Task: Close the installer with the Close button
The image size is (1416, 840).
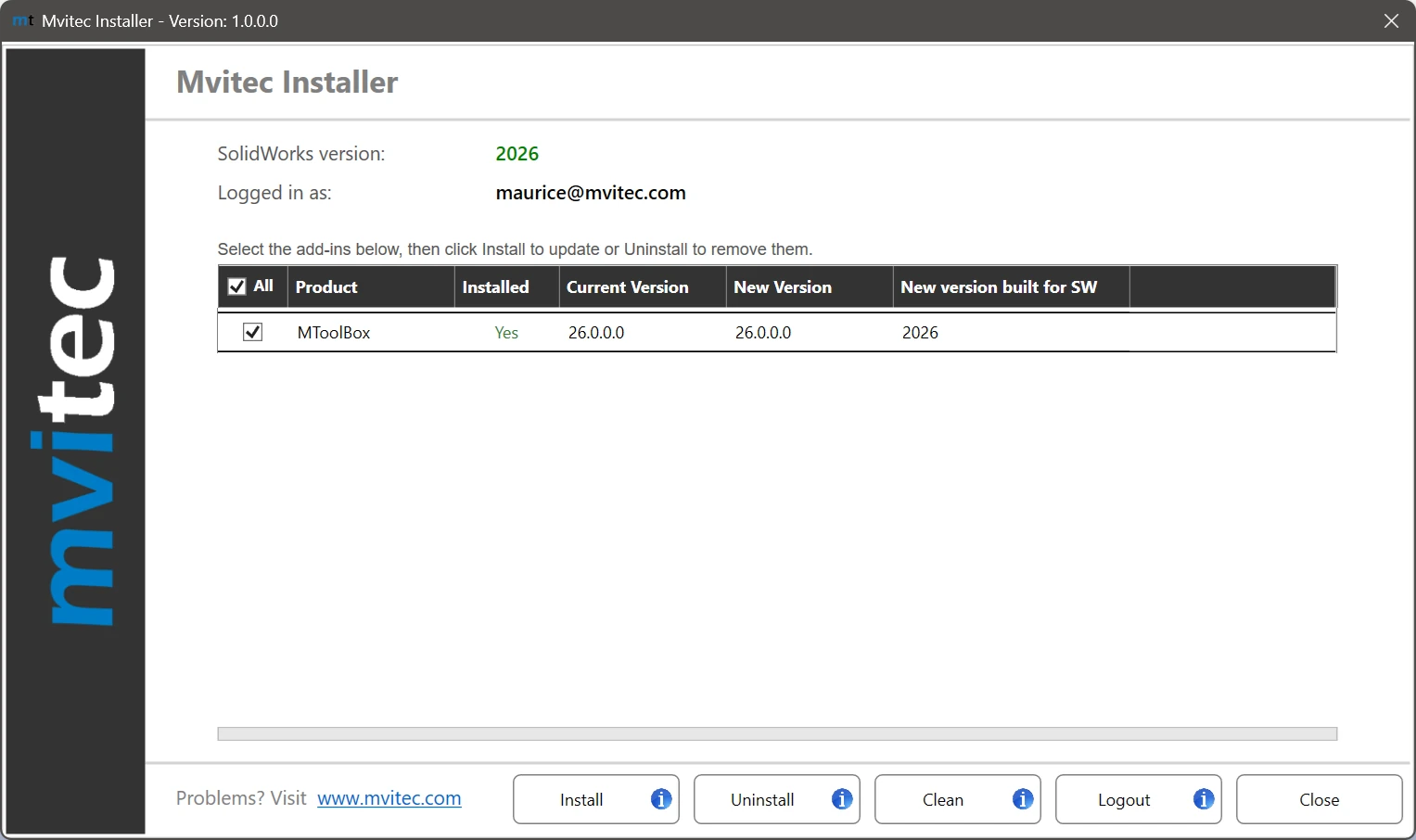Action: (x=1319, y=798)
